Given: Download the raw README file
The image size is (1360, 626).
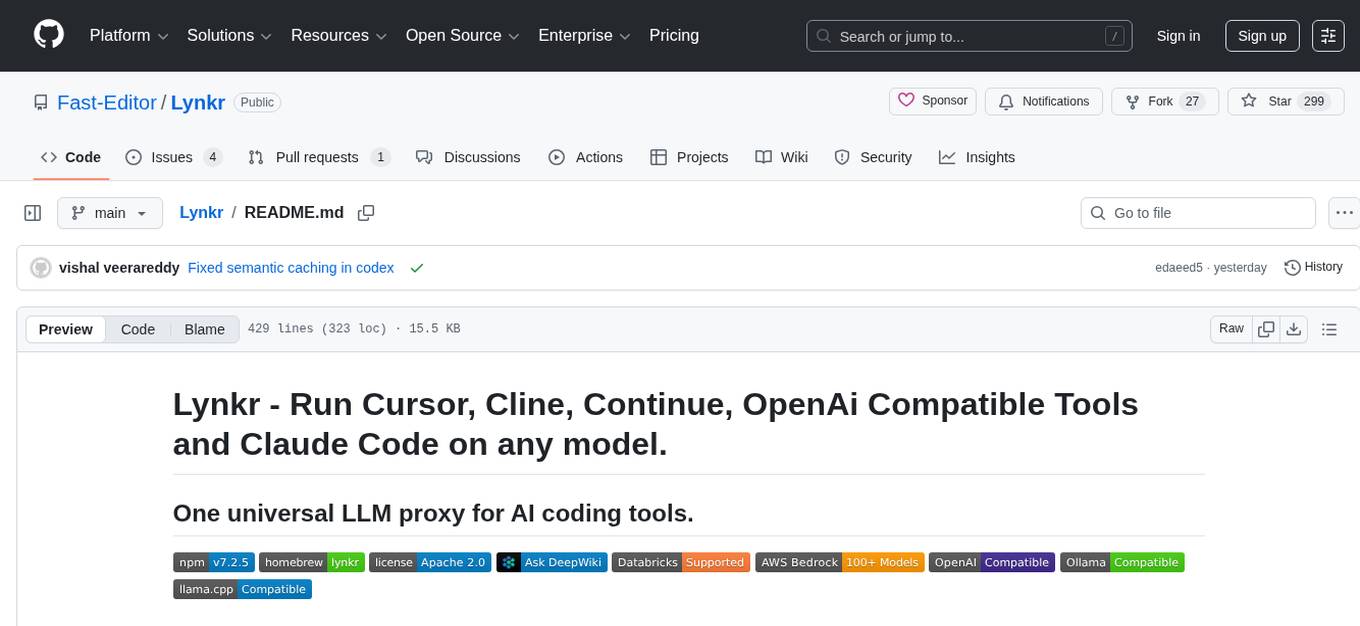Looking at the screenshot, I should 1294,328.
